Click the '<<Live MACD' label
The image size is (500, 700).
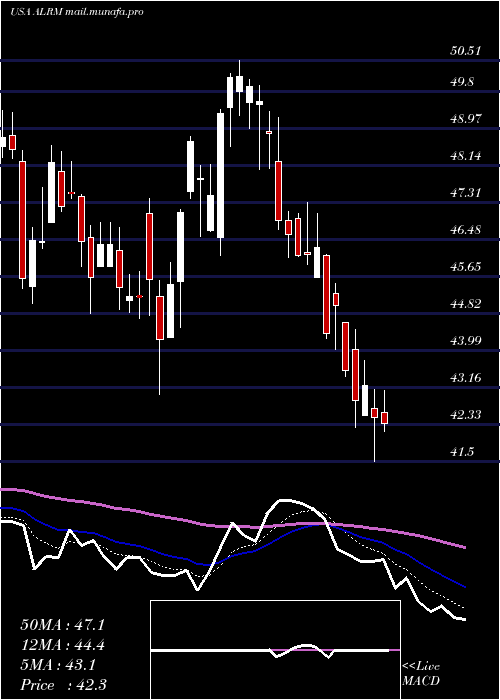[x=421, y=674]
